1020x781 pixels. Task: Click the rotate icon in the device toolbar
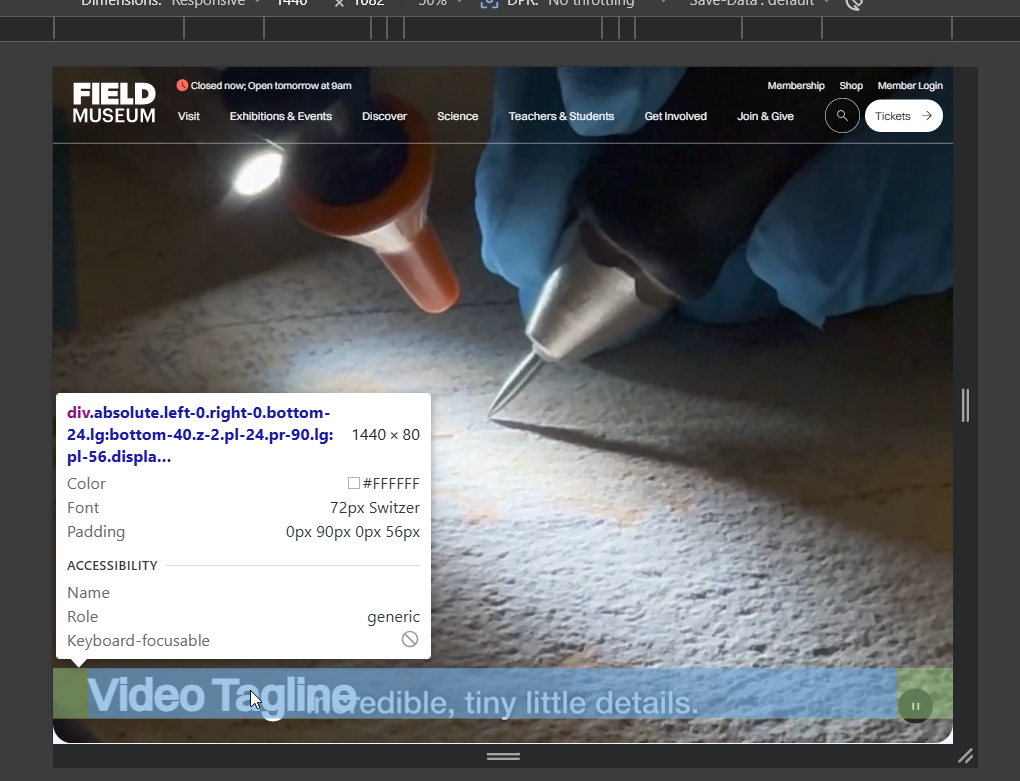click(x=854, y=3)
